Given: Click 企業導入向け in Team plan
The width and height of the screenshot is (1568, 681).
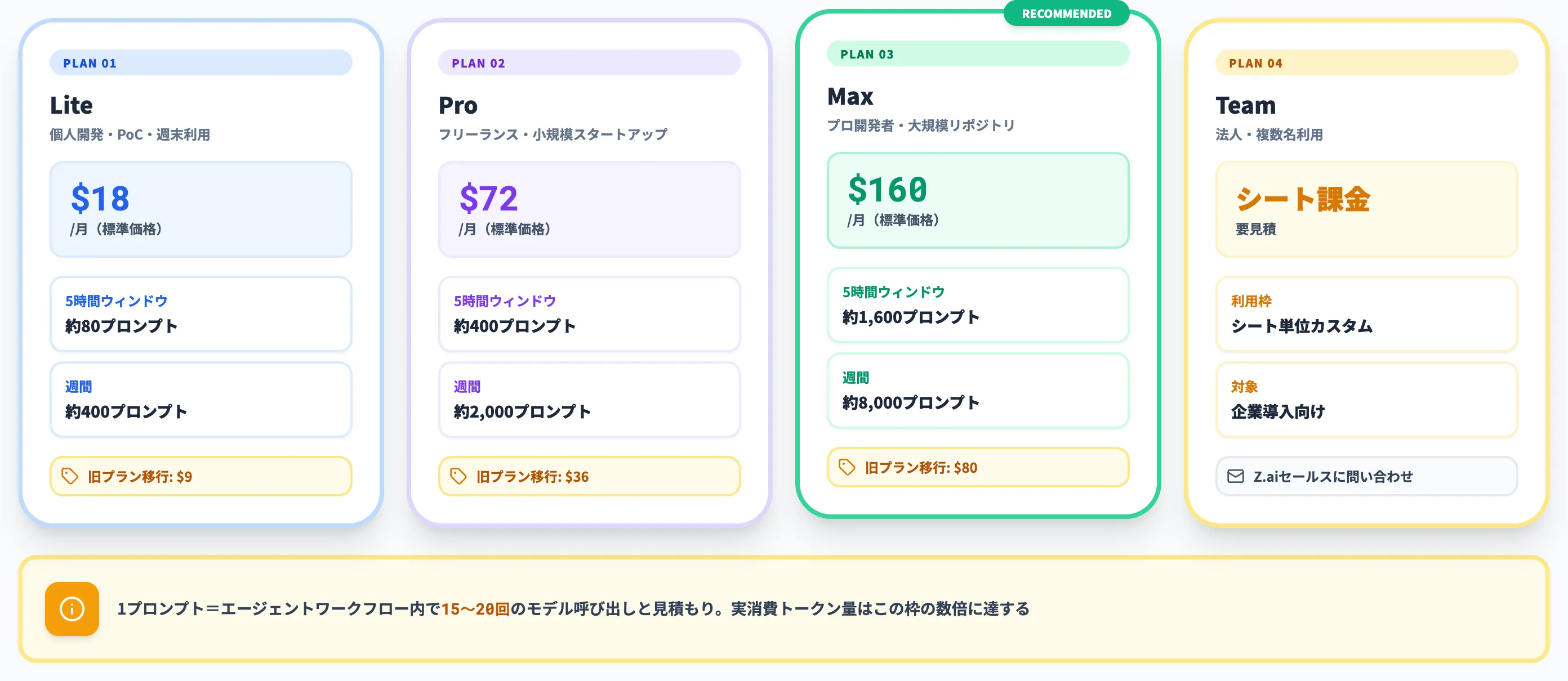Looking at the screenshot, I should [1277, 411].
